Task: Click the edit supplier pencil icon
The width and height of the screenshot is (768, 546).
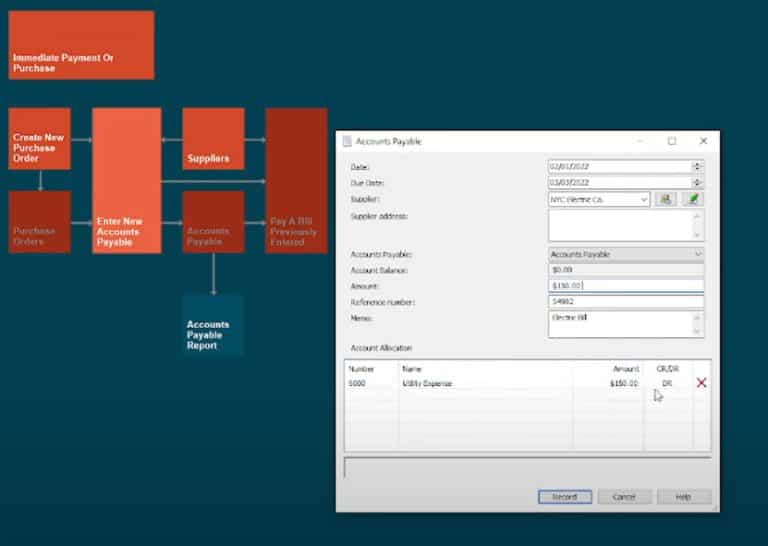Action: (x=692, y=199)
